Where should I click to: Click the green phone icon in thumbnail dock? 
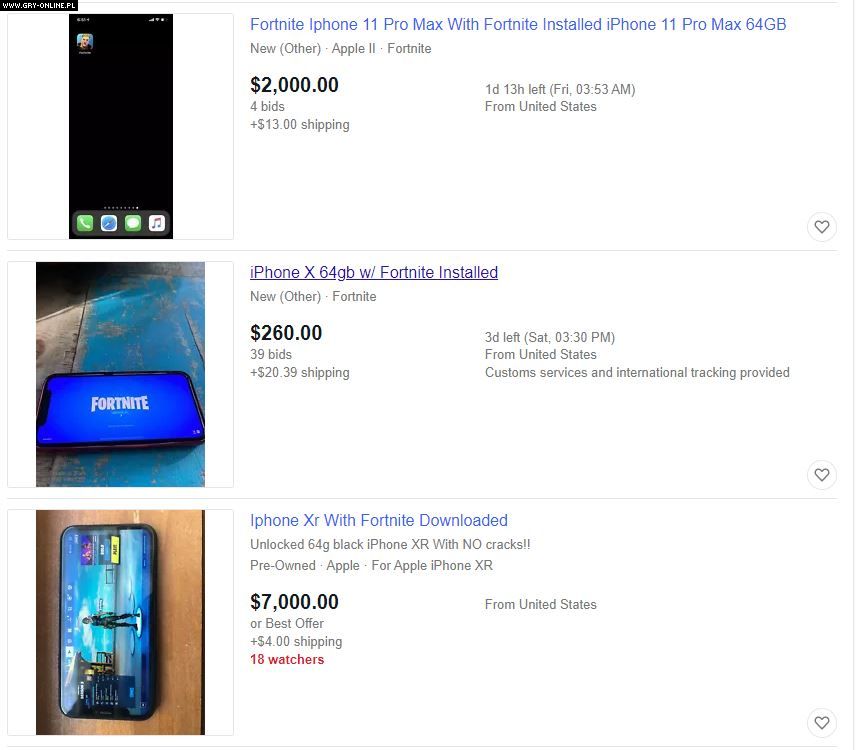click(x=85, y=223)
